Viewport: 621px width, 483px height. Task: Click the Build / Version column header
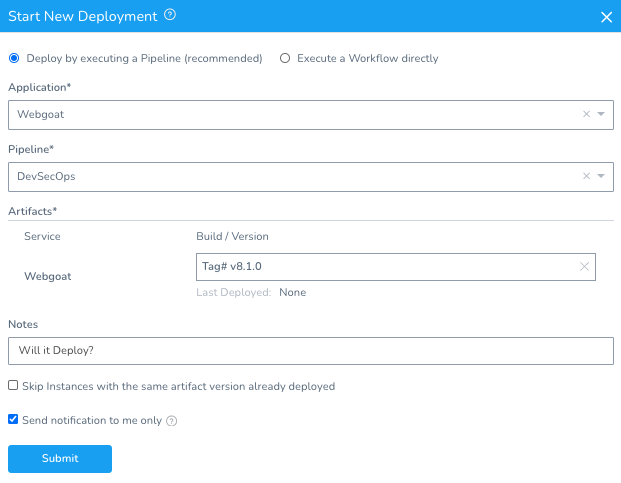[x=232, y=236]
